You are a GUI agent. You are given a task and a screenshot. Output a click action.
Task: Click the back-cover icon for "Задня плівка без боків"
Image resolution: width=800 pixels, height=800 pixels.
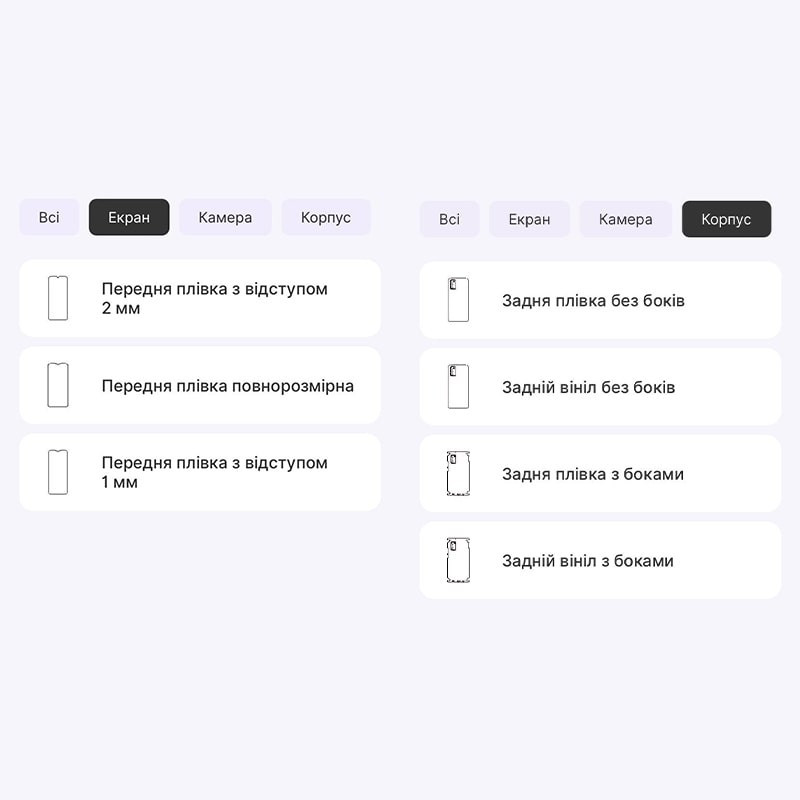pyautogui.click(x=458, y=300)
